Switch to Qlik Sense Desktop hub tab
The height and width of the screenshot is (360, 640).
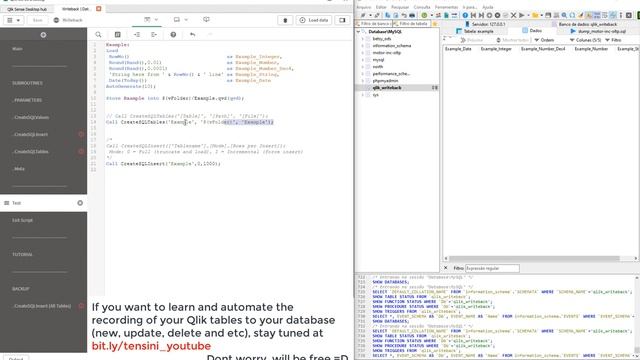pyautogui.click(x=27, y=9)
